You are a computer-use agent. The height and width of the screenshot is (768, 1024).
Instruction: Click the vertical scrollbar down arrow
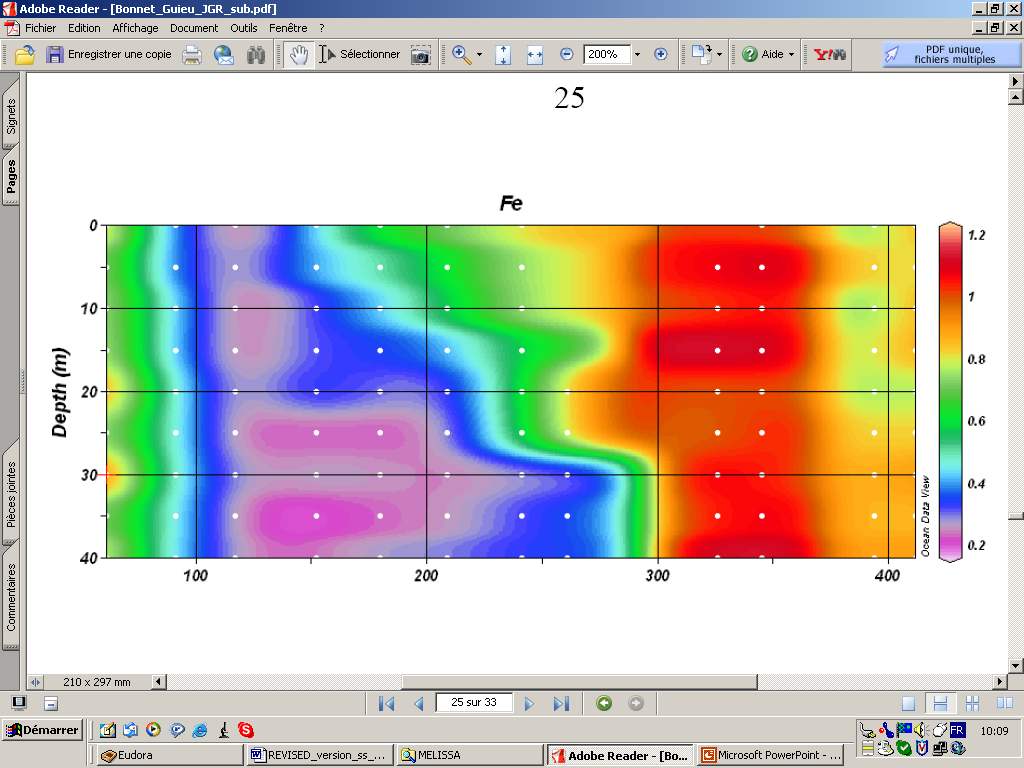(1016, 666)
